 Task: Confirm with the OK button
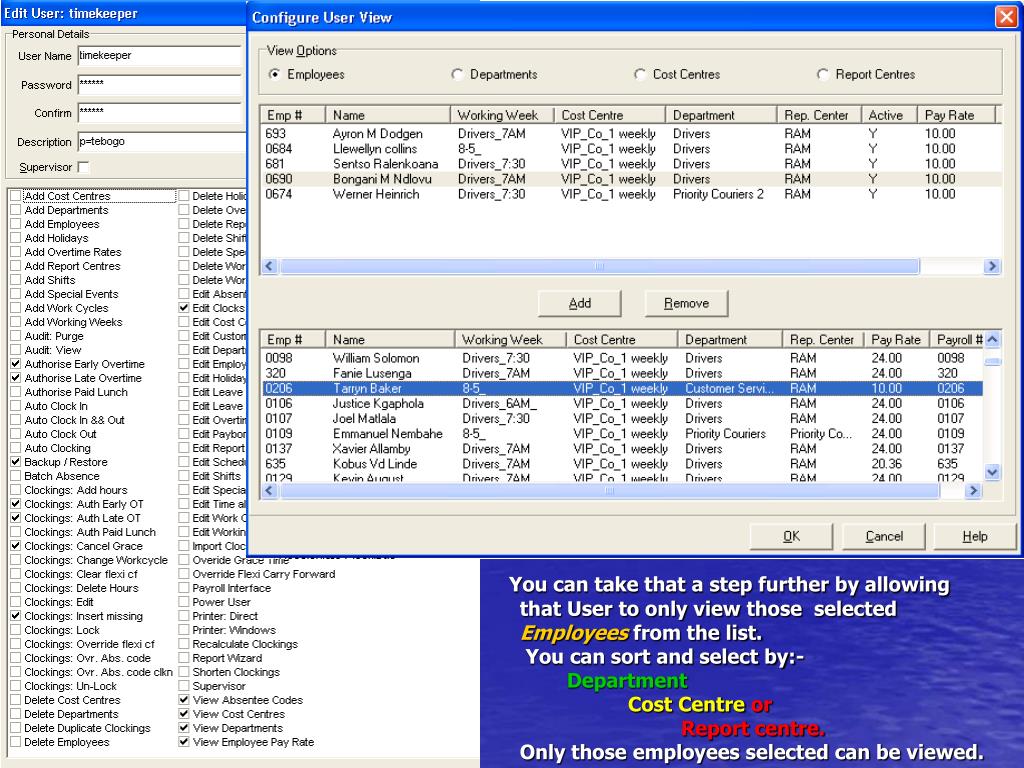tap(791, 537)
